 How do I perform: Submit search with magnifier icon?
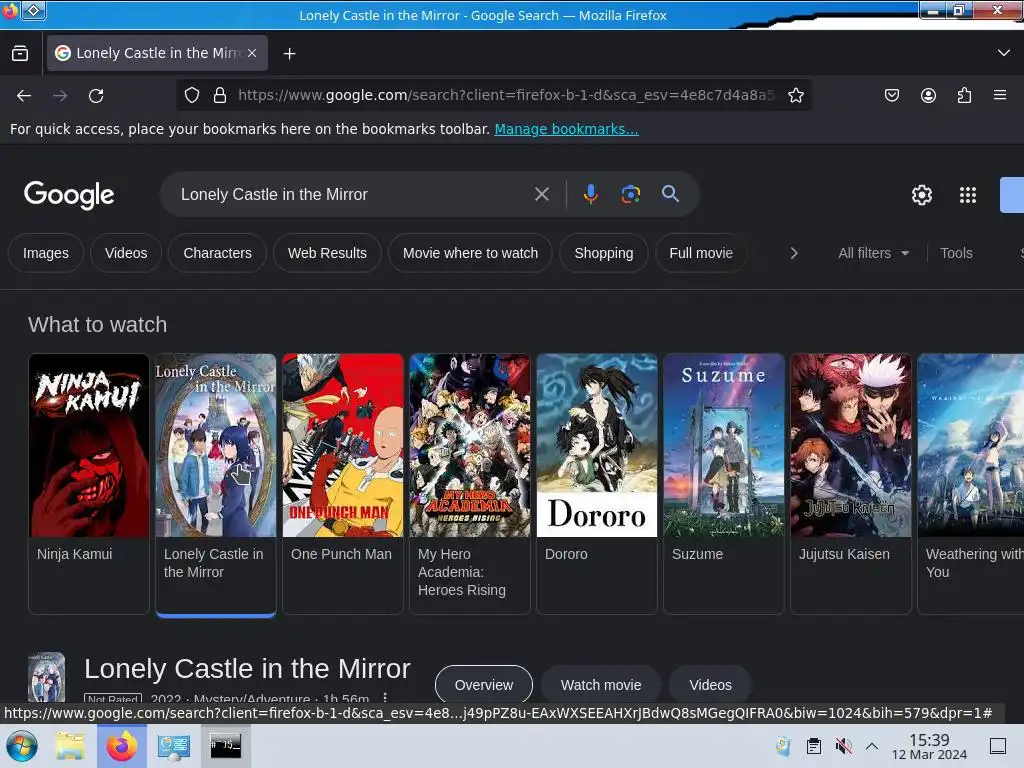pyautogui.click(x=670, y=194)
